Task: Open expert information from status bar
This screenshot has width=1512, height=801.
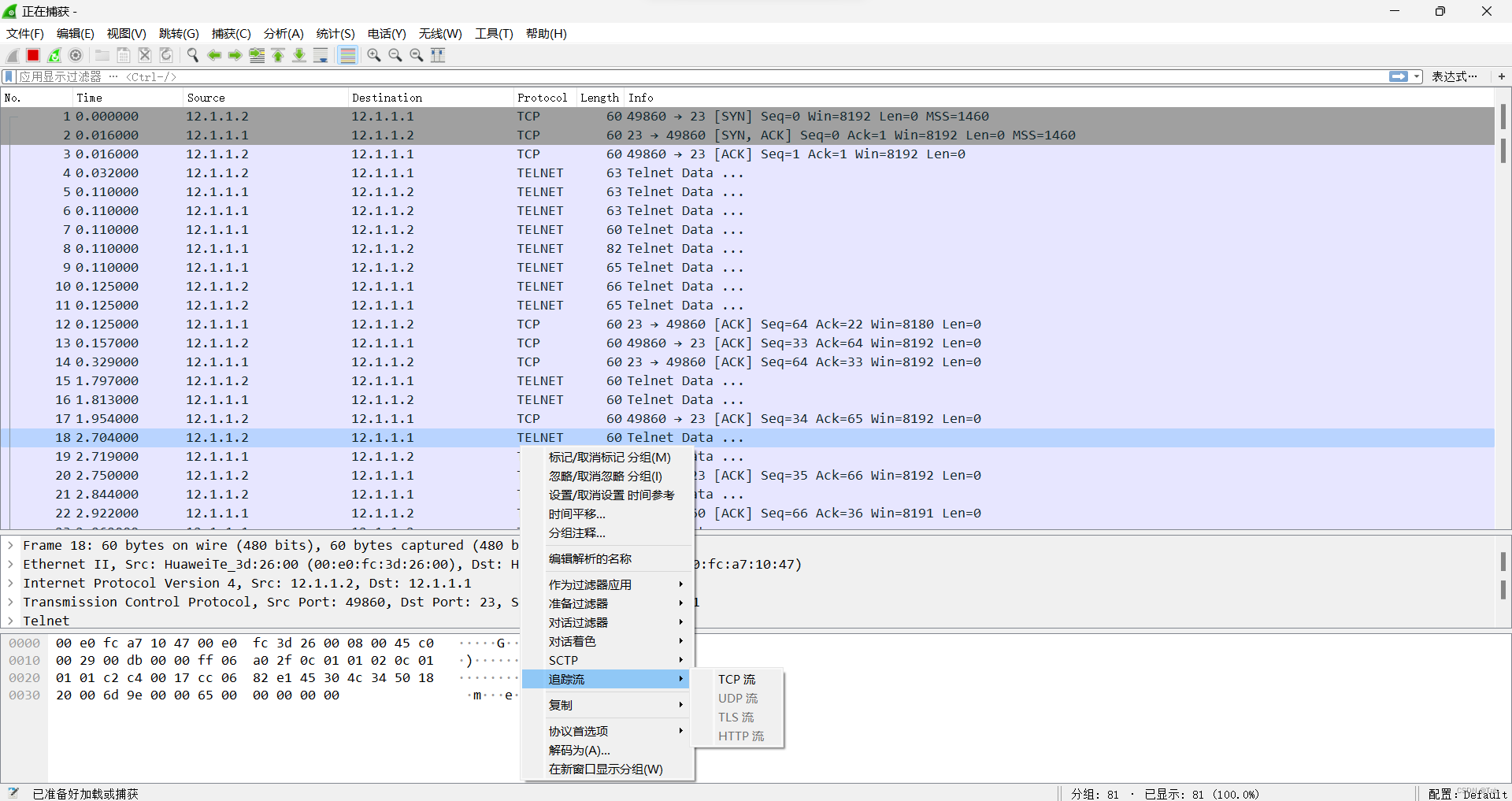Action: pos(12,793)
